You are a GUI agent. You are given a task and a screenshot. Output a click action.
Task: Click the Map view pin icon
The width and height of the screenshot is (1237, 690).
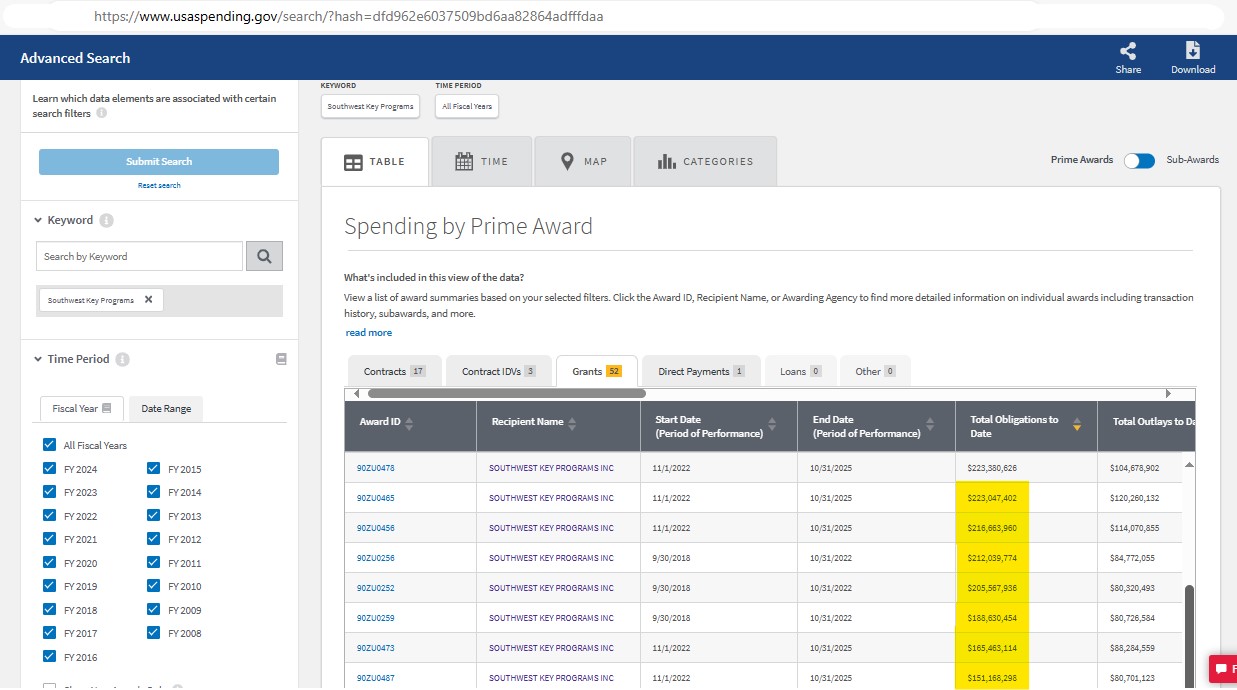(567, 161)
